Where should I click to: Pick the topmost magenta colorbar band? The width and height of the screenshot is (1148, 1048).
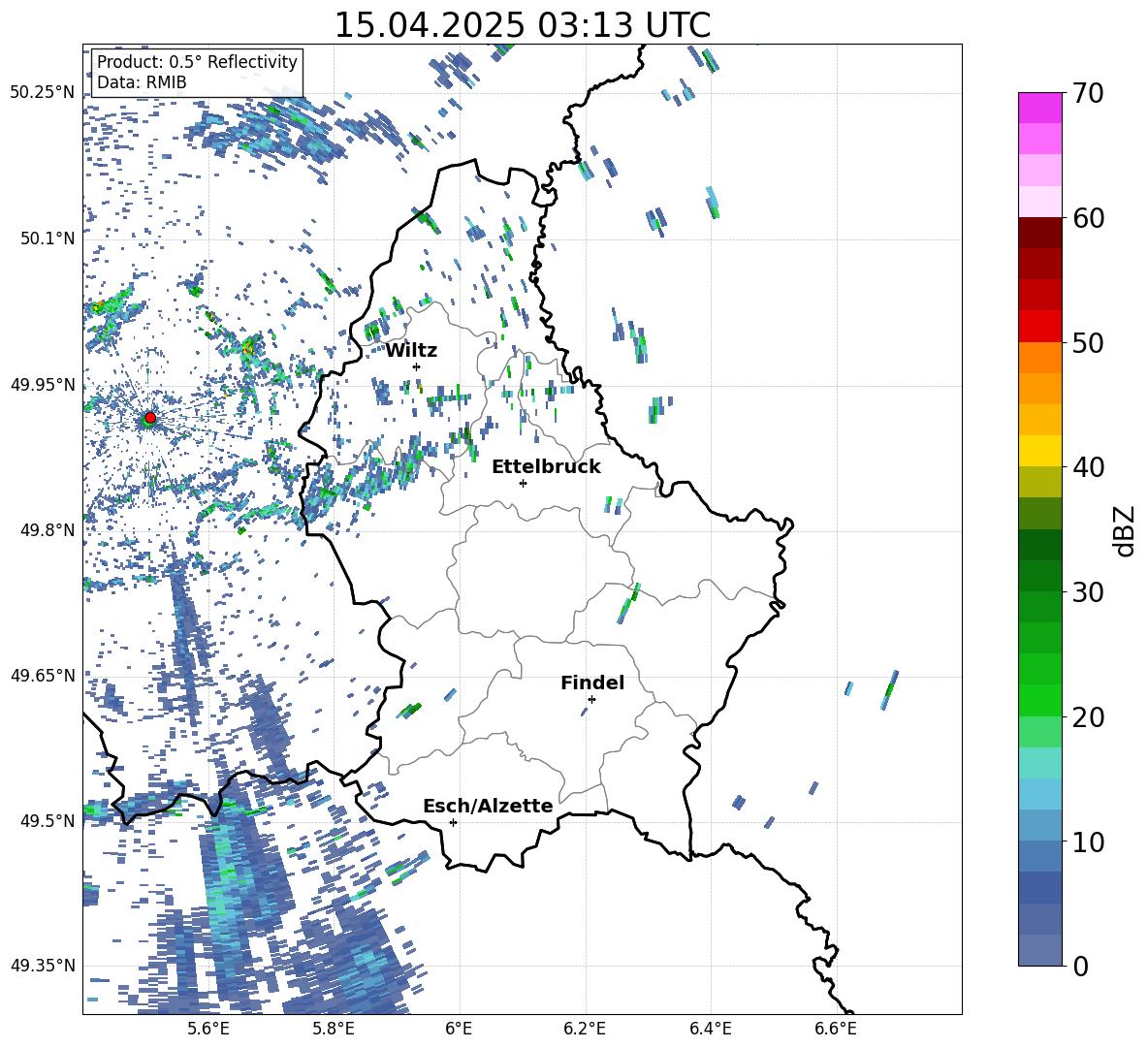click(1039, 108)
